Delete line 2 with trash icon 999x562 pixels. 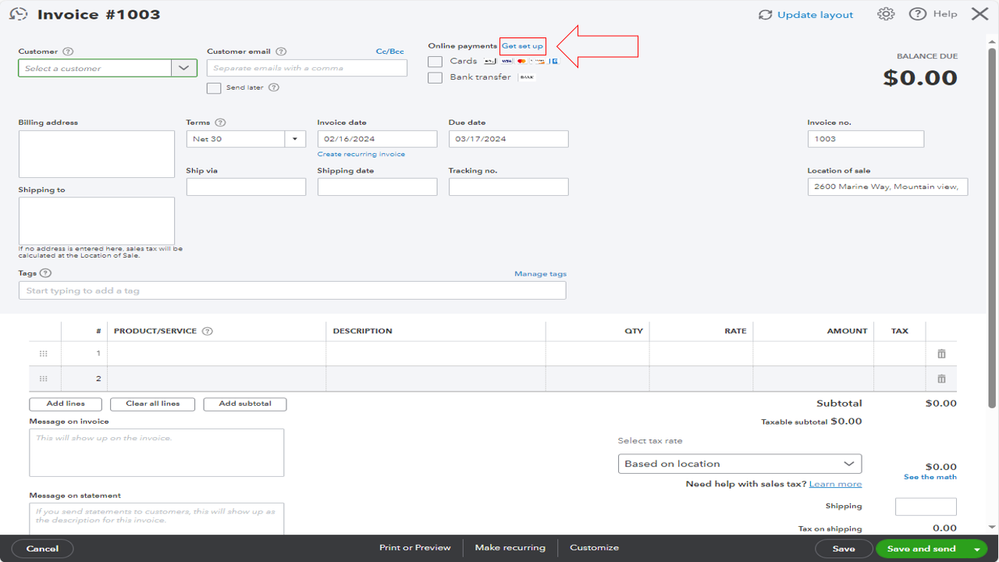click(942, 378)
